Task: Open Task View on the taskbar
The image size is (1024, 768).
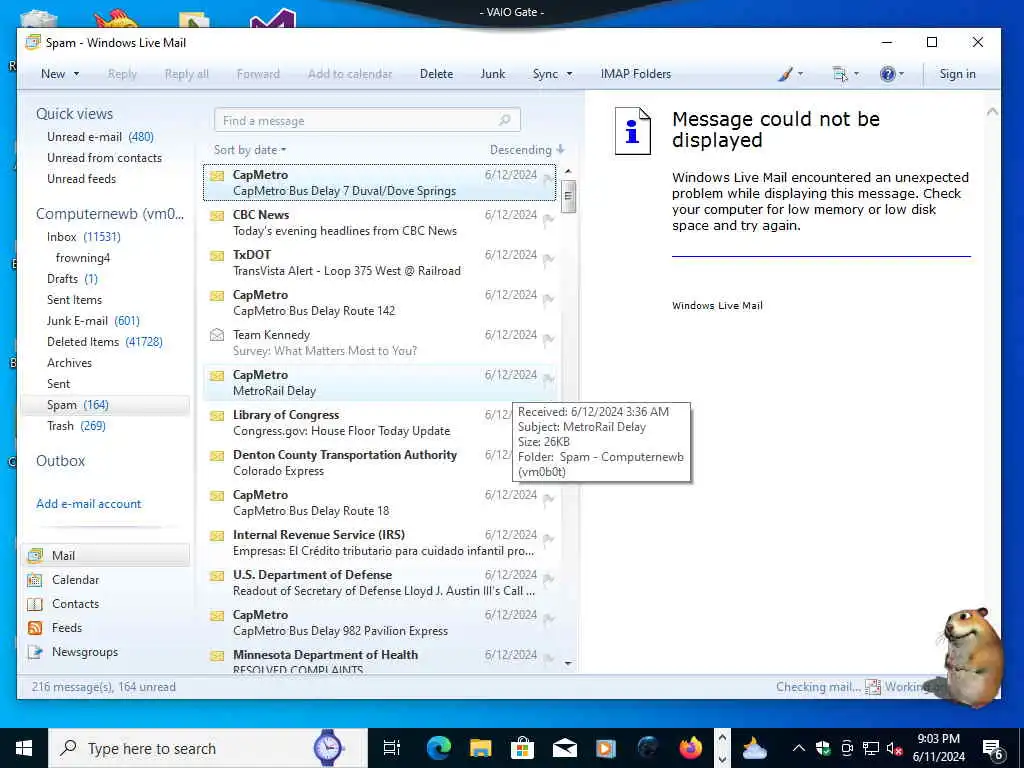Action: [x=391, y=748]
